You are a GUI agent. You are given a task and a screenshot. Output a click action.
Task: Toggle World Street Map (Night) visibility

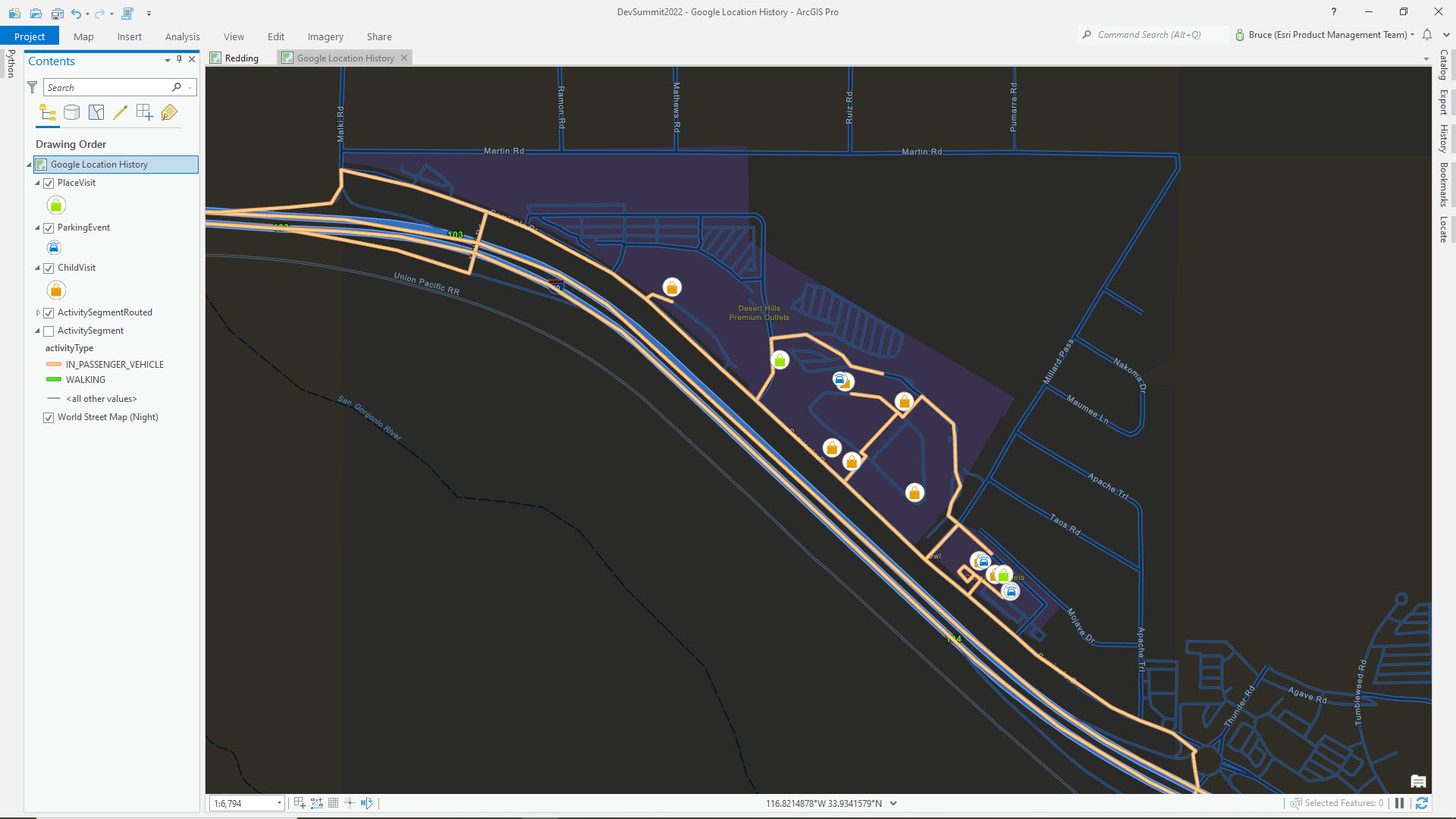[x=49, y=418]
